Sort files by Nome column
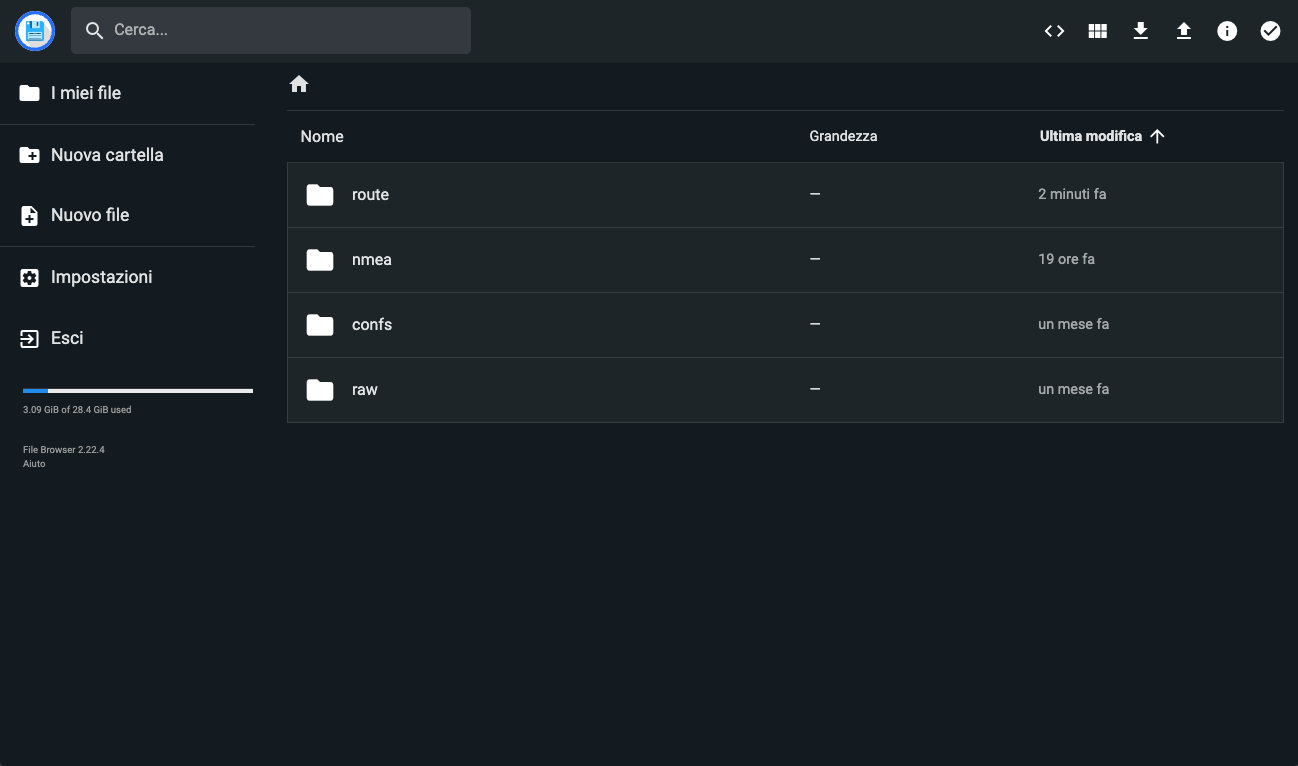 click(x=322, y=137)
